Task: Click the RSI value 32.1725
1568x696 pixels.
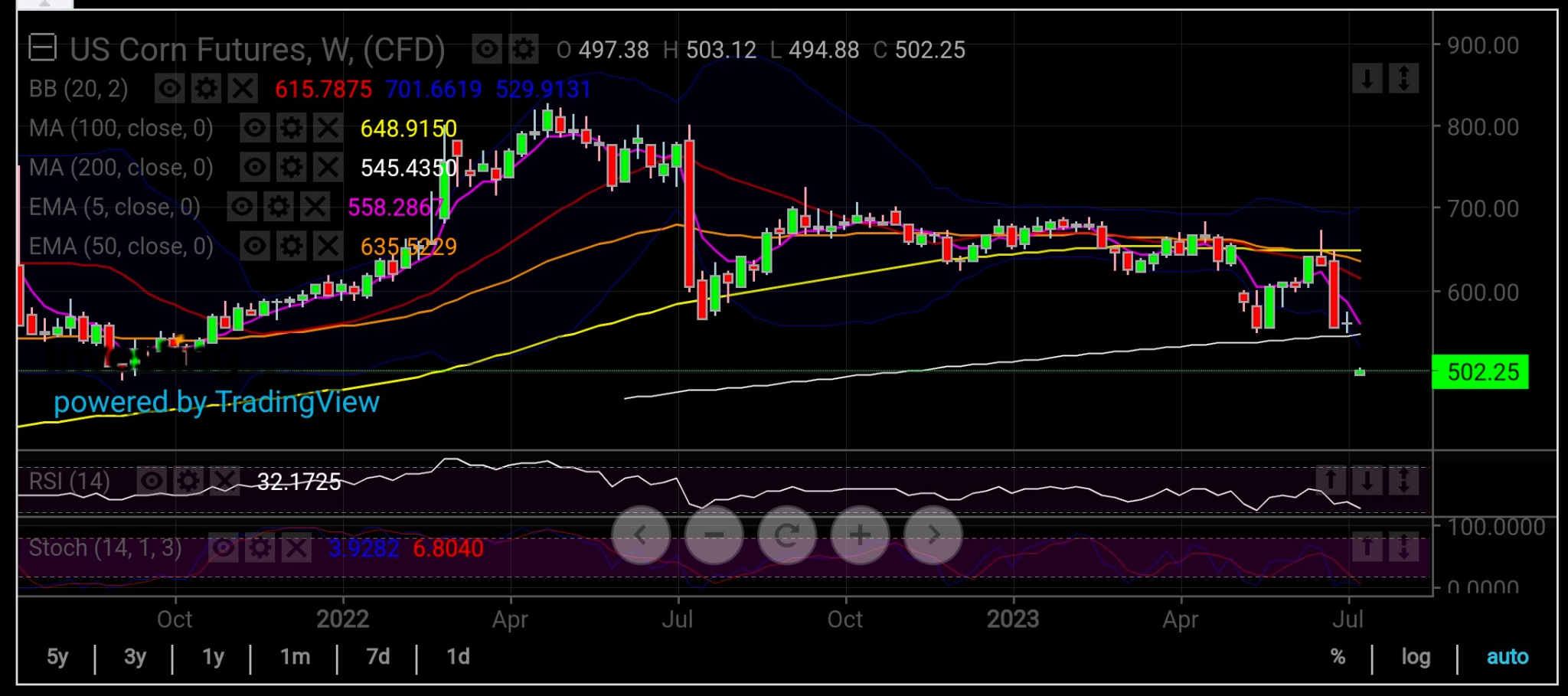Action: point(299,482)
